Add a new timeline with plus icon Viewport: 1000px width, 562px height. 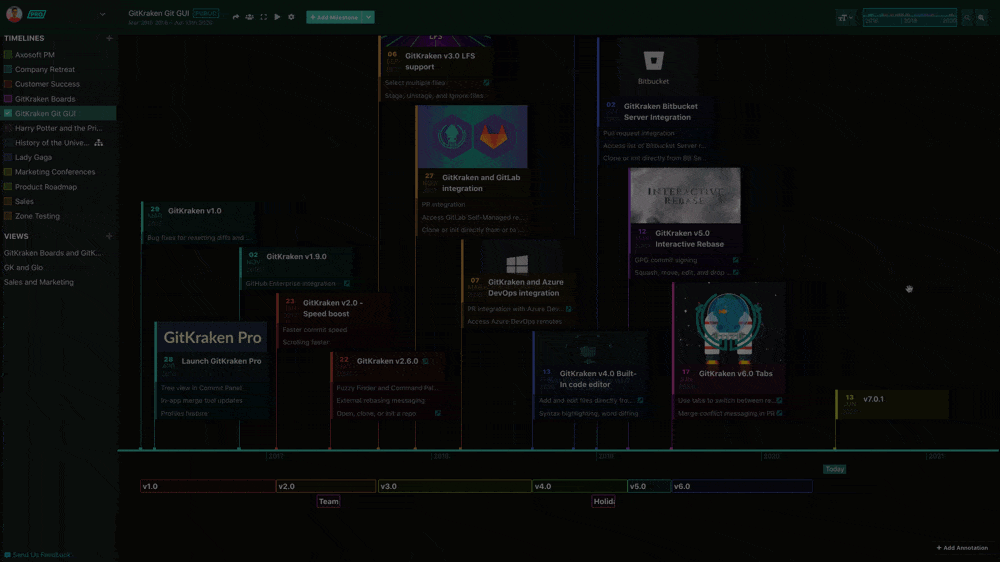click(109, 38)
